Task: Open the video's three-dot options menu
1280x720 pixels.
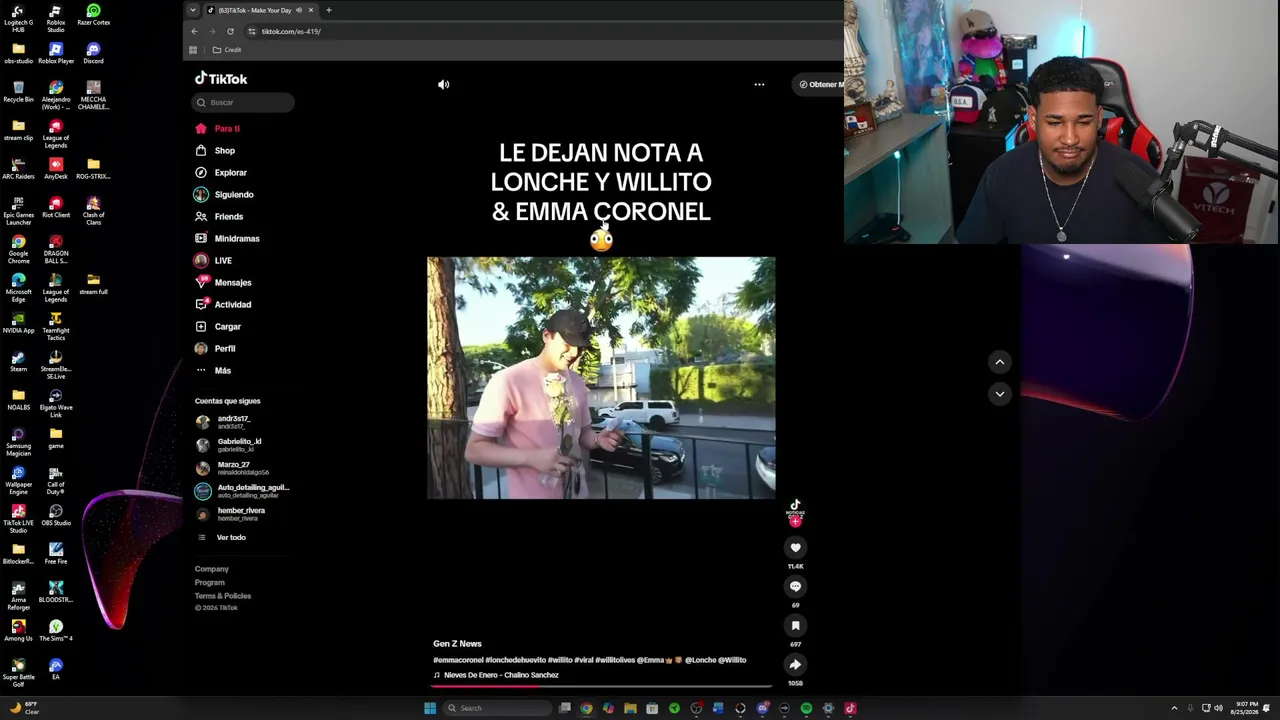Action: (759, 85)
